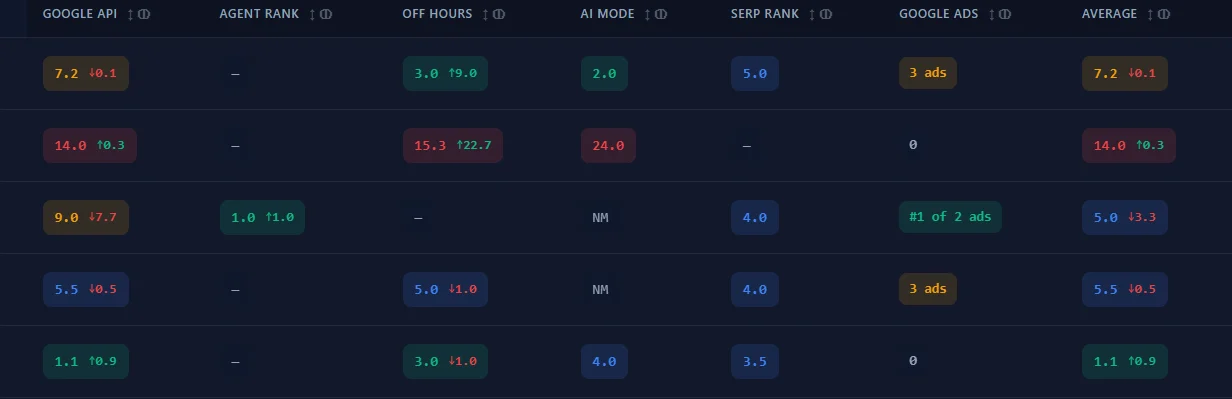Sort by the GOOGLE API column arrows

[x=131, y=14]
